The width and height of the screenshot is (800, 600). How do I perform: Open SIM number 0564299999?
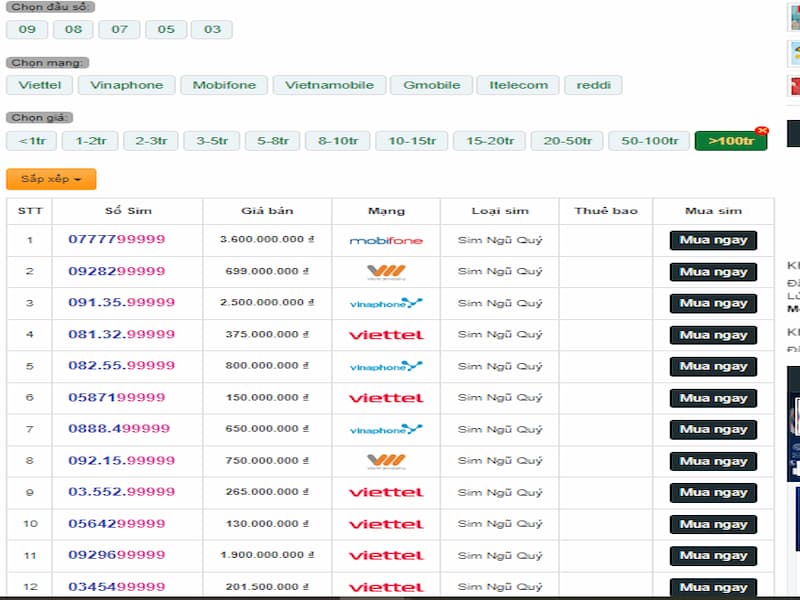pyautogui.click(x=116, y=523)
